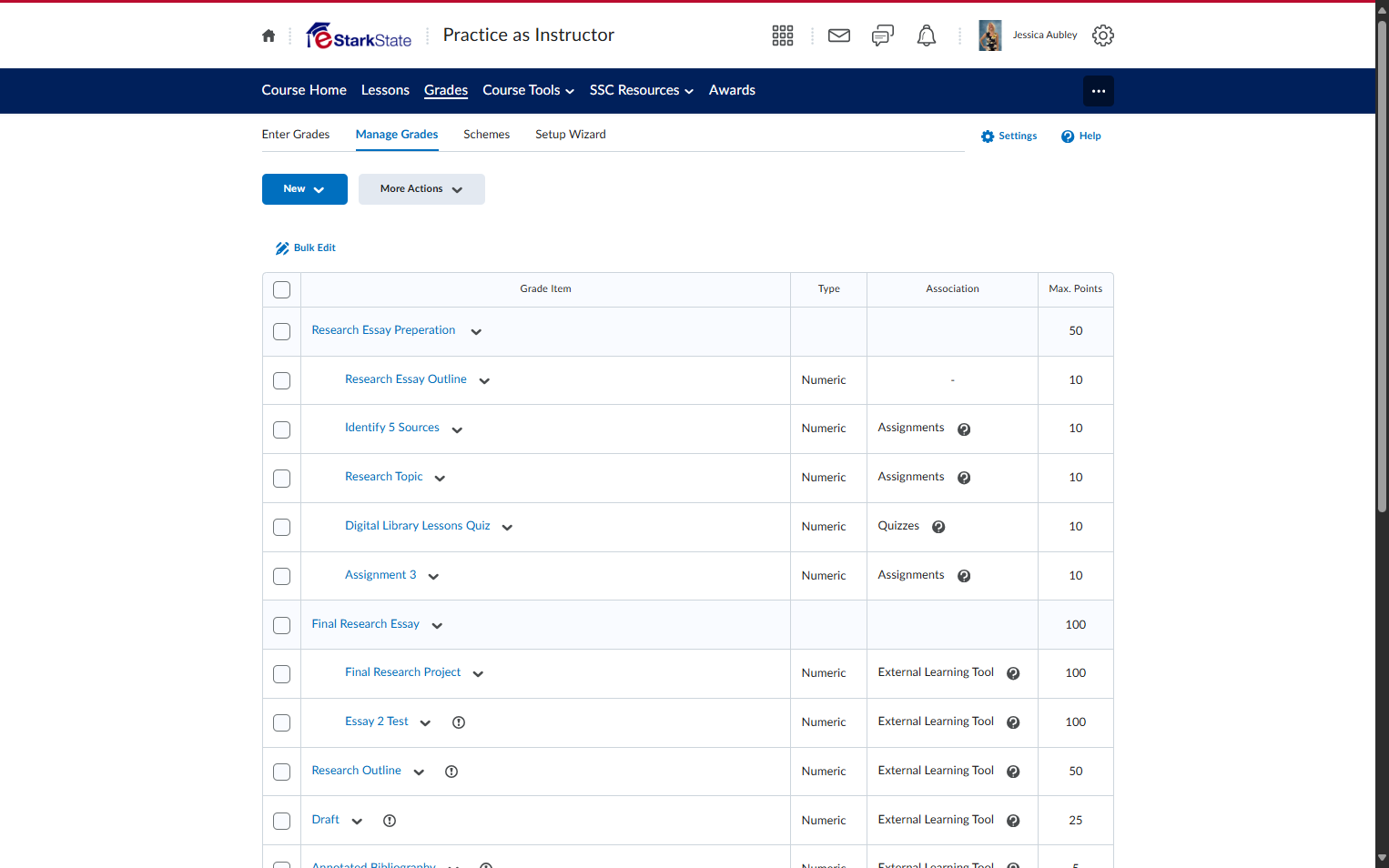Open actions chevron for Final Research Project

click(x=478, y=674)
